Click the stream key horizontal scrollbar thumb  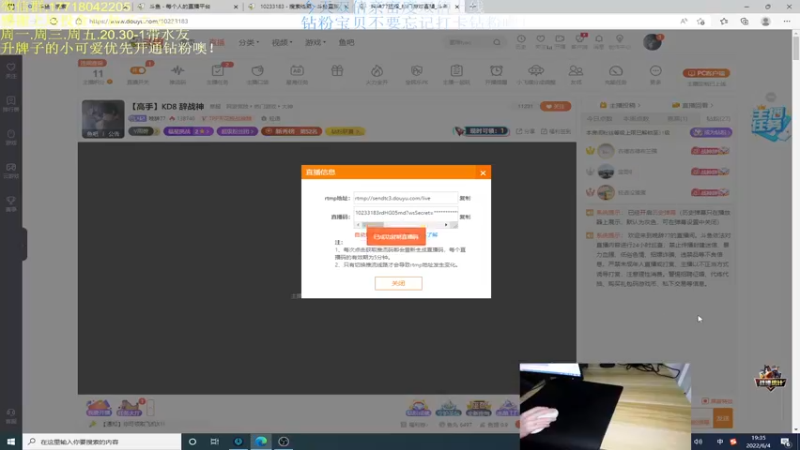coord(373,224)
